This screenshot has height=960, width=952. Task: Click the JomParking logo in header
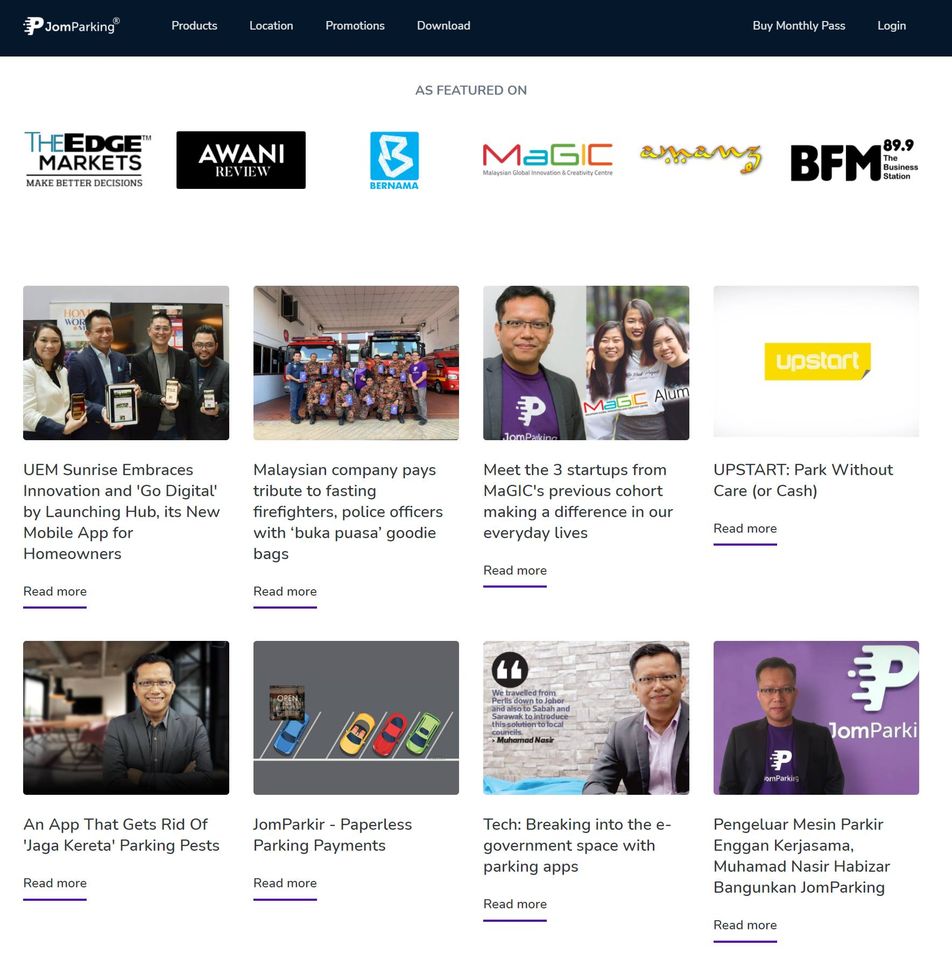71,26
